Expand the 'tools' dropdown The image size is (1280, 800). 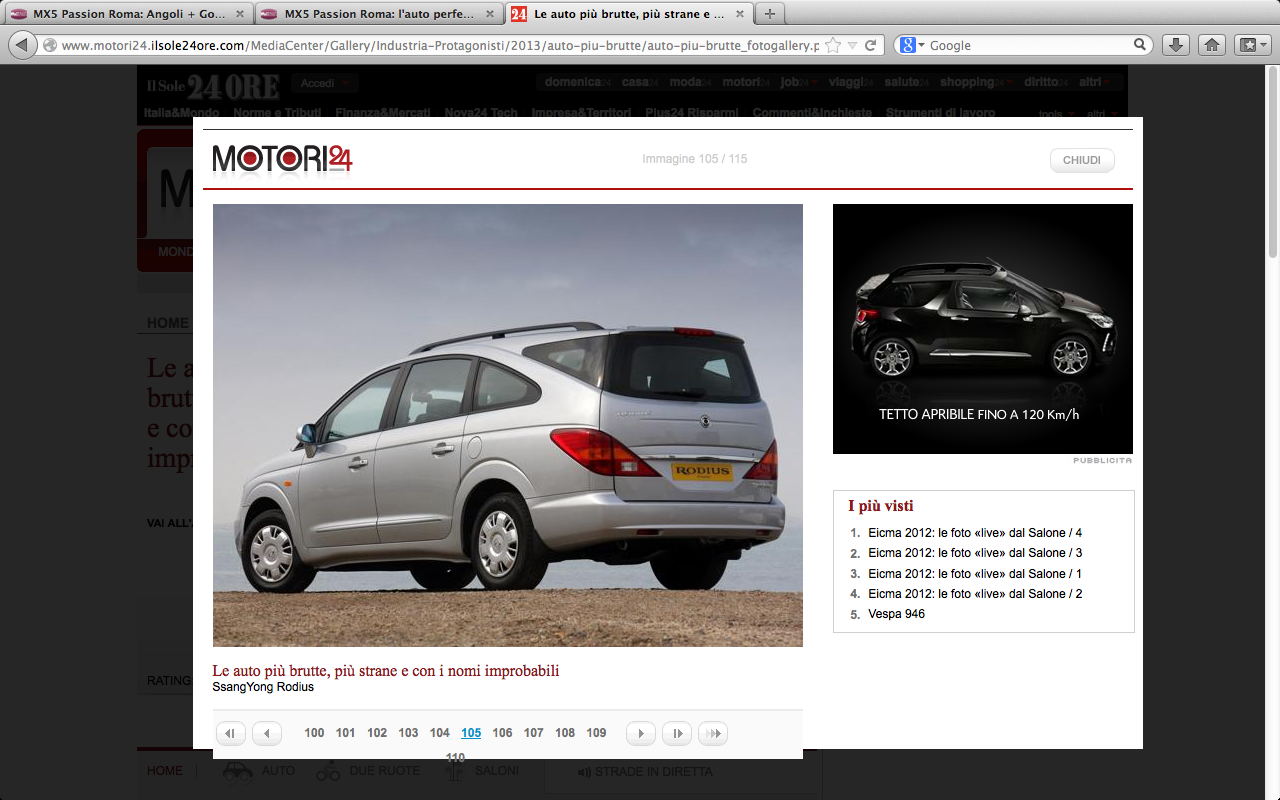click(1055, 114)
